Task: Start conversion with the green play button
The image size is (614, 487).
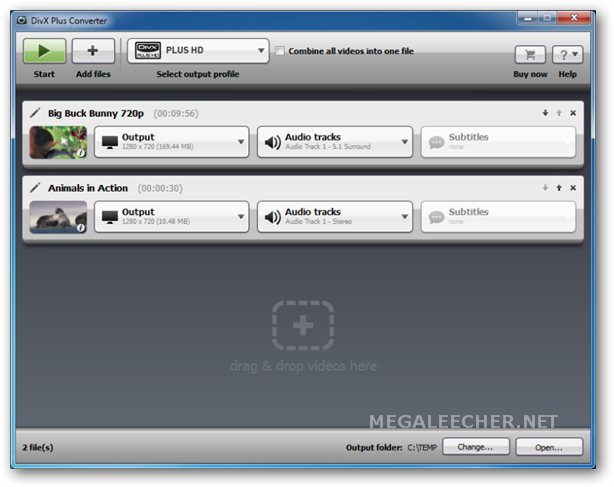Action: point(44,51)
